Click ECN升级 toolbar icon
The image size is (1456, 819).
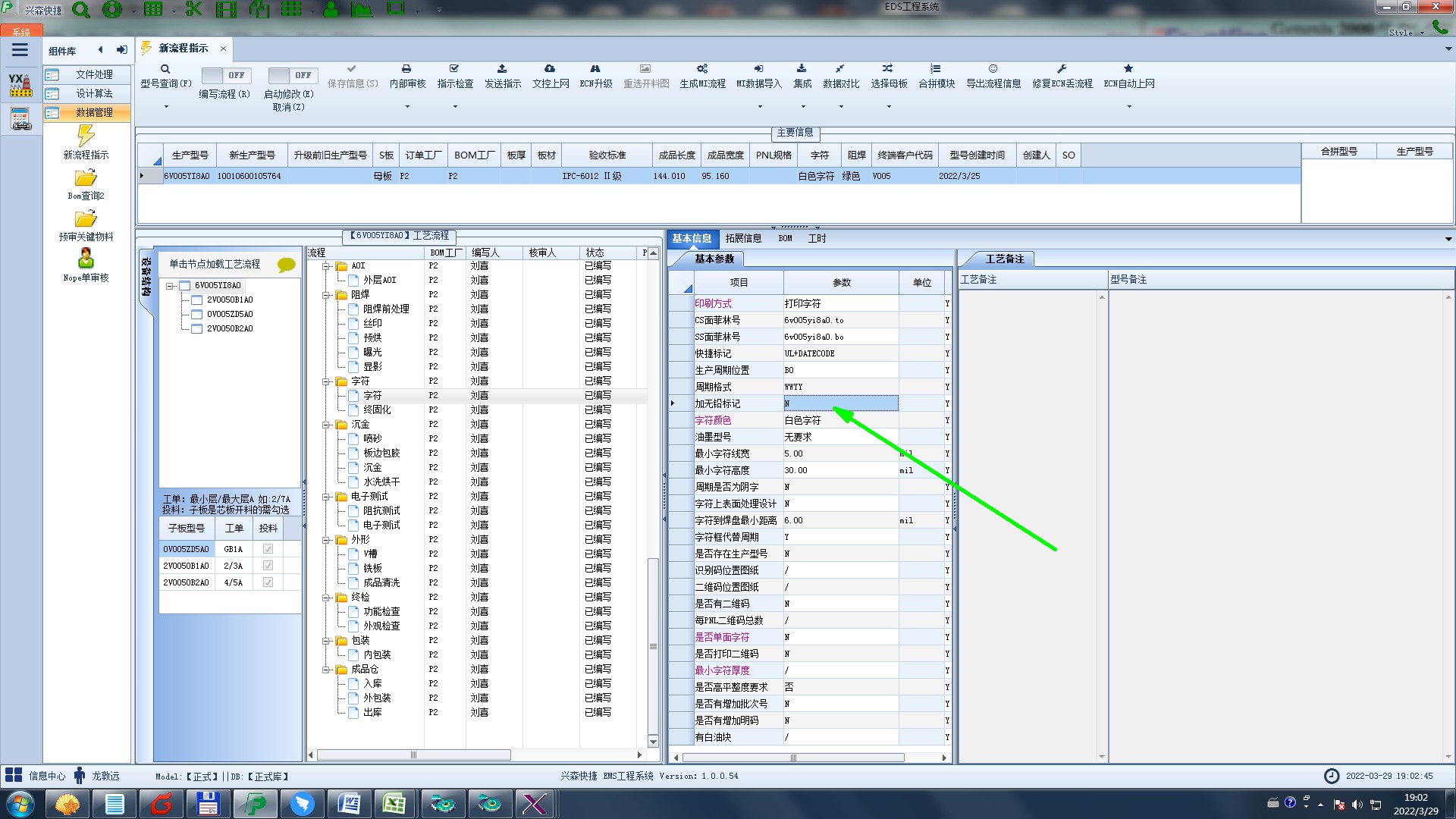coord(595,69)
